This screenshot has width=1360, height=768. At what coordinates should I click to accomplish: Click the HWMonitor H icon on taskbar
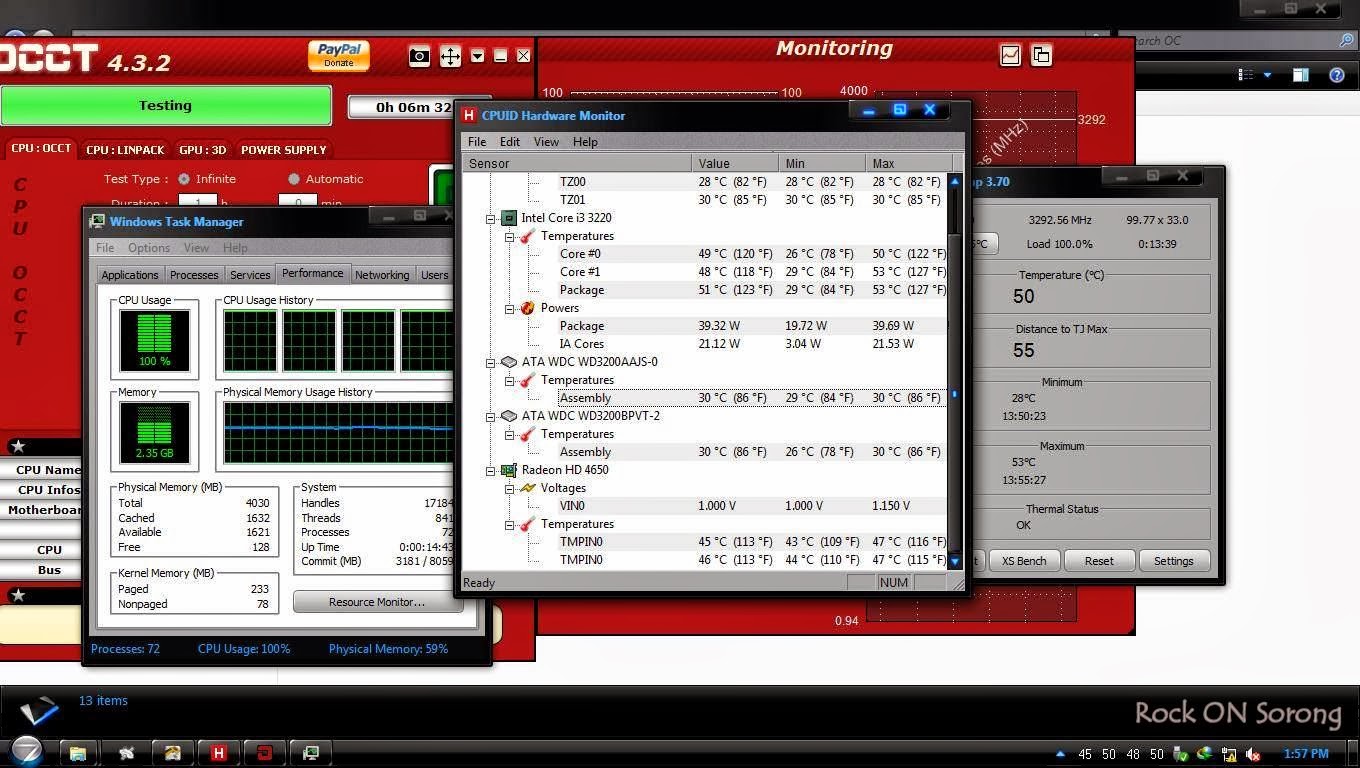point(218,752)
